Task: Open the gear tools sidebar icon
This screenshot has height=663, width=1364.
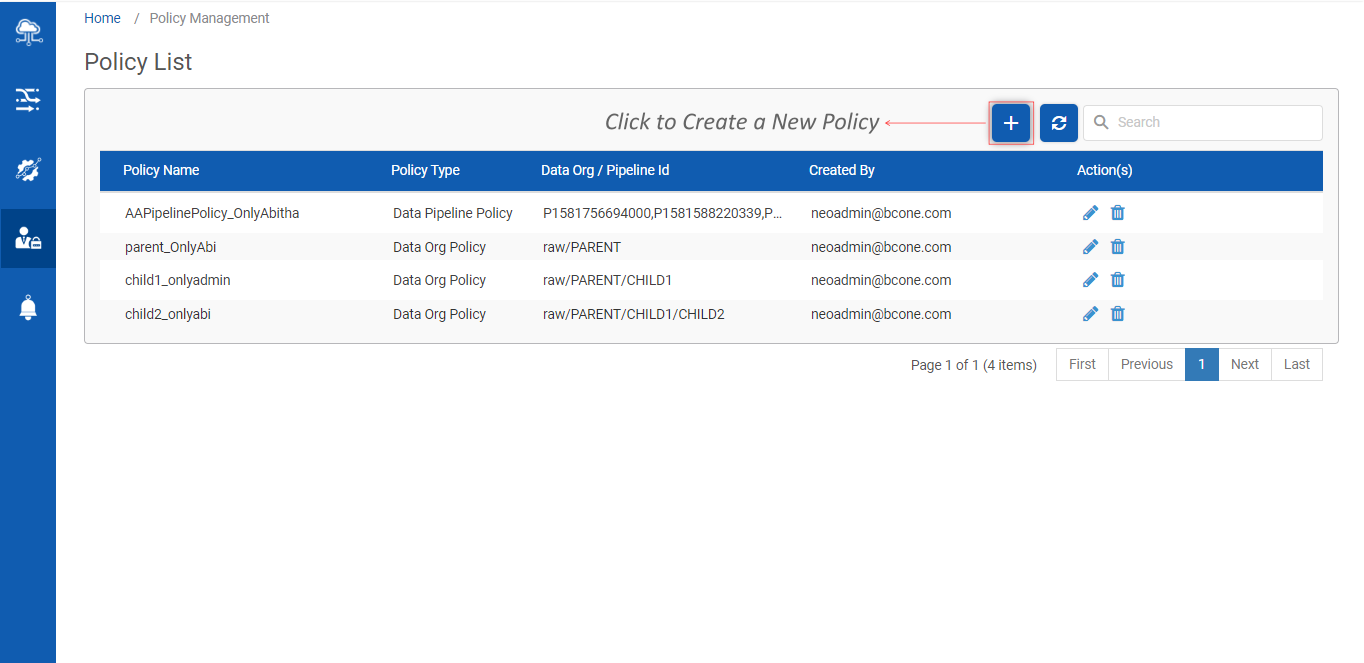Action: coord(28,169)
